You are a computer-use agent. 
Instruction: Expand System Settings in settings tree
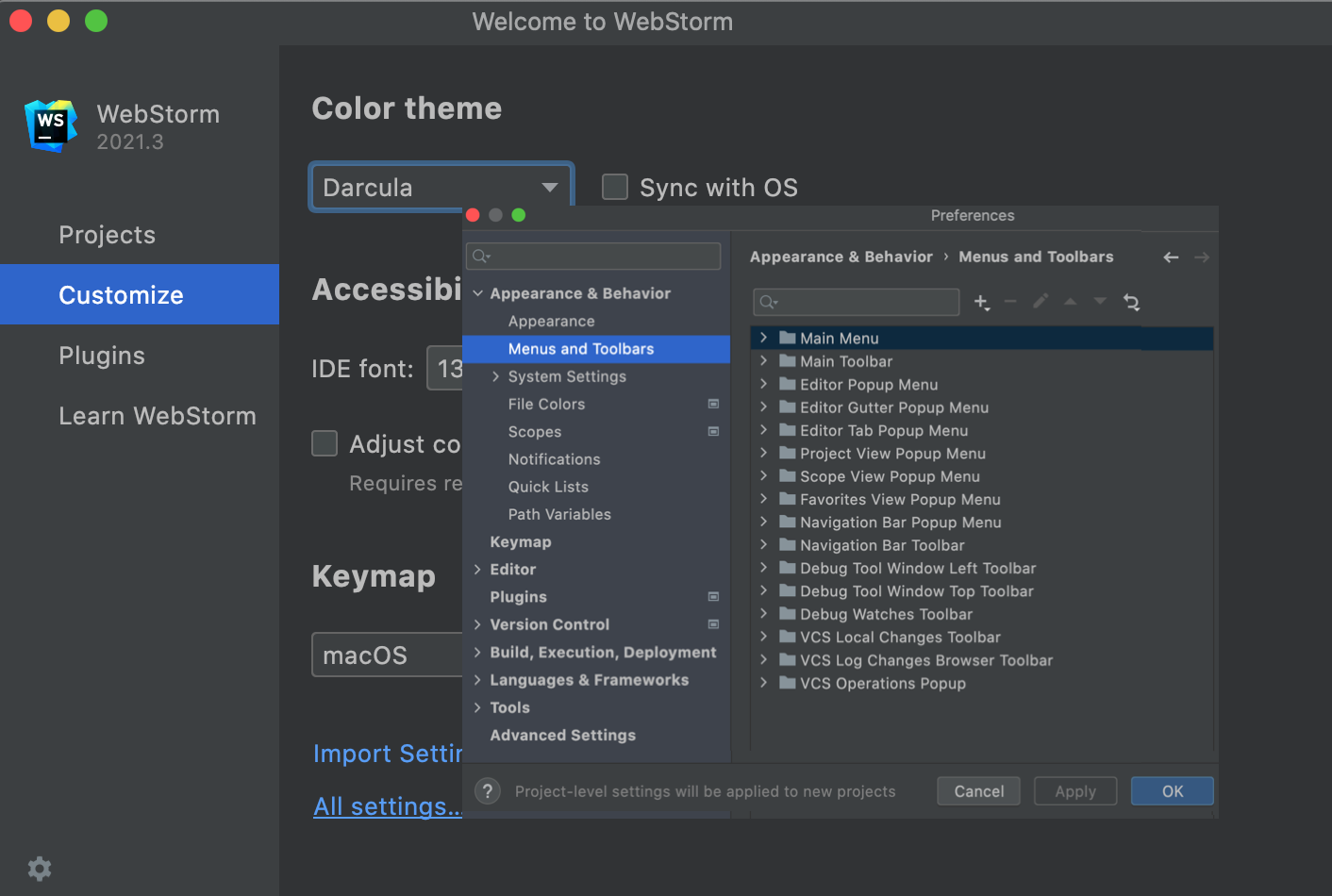click(496, 376)
